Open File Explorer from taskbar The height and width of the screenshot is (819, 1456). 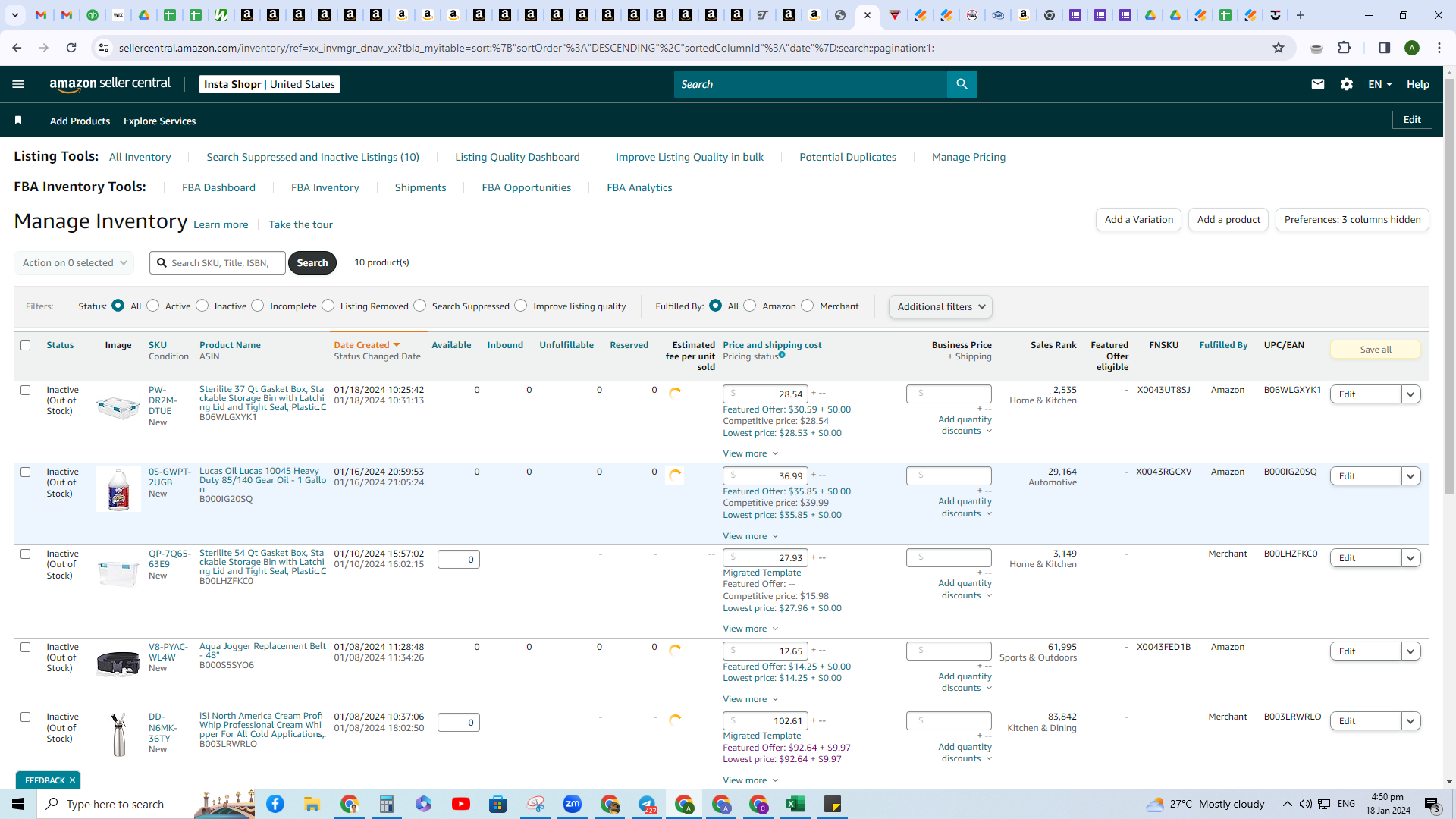point(312,804)
